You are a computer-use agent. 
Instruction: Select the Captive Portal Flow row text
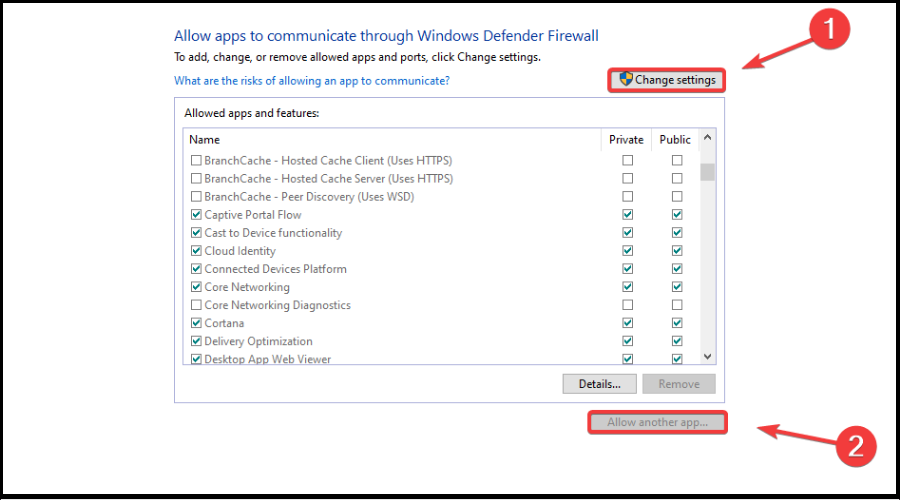(253, 215)
